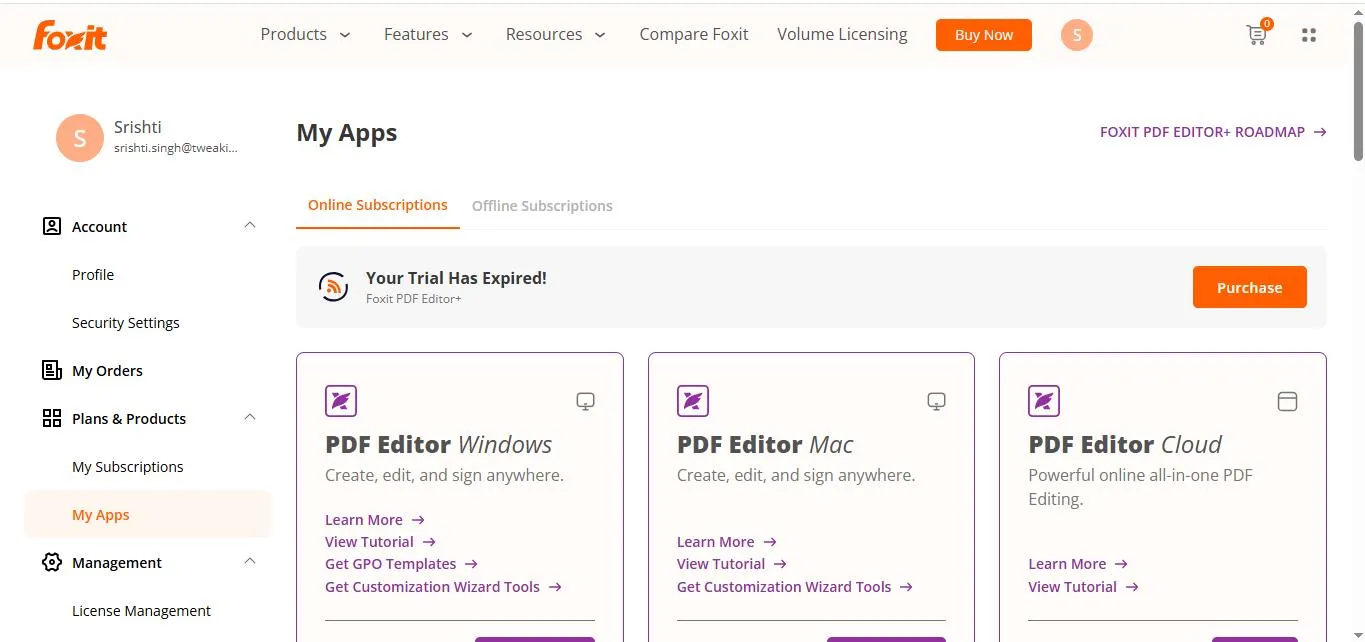Click the Buy Now button

point(984,35)
